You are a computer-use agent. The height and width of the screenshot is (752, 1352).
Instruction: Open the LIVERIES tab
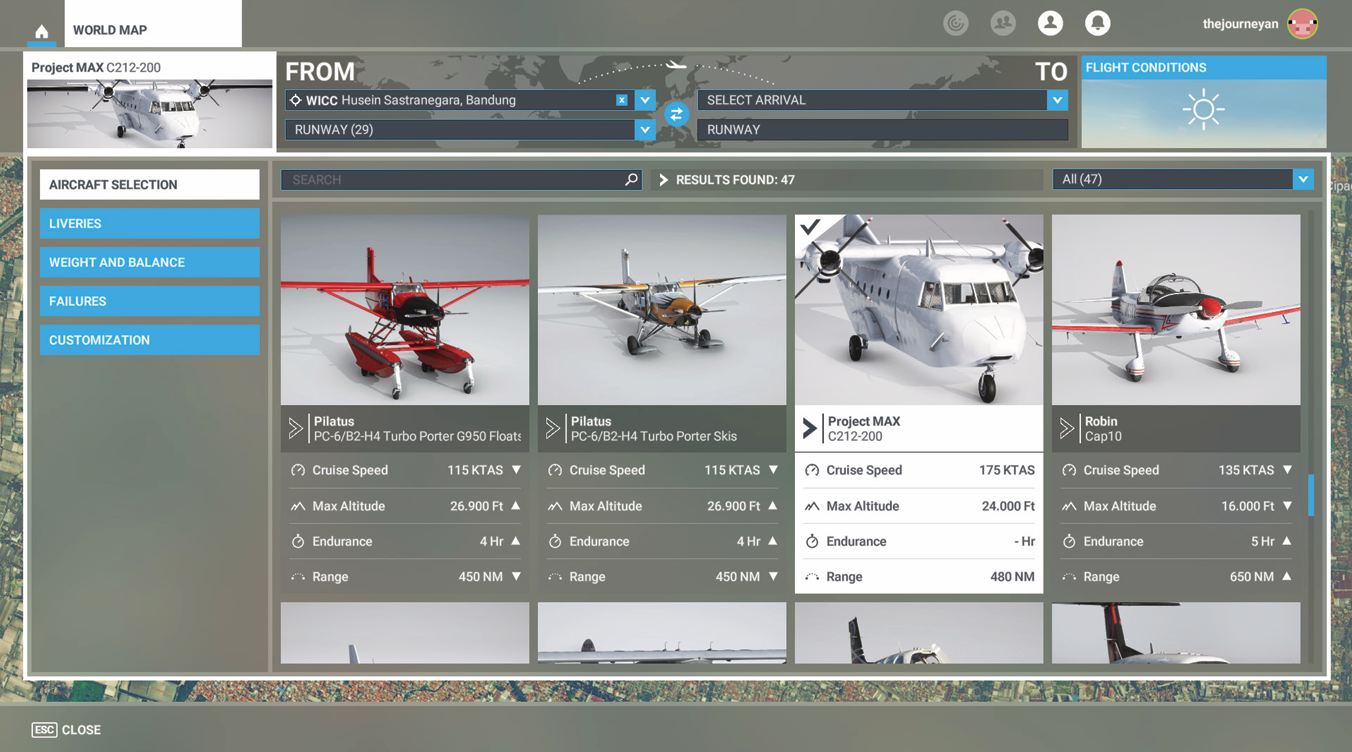click(149, 223)
